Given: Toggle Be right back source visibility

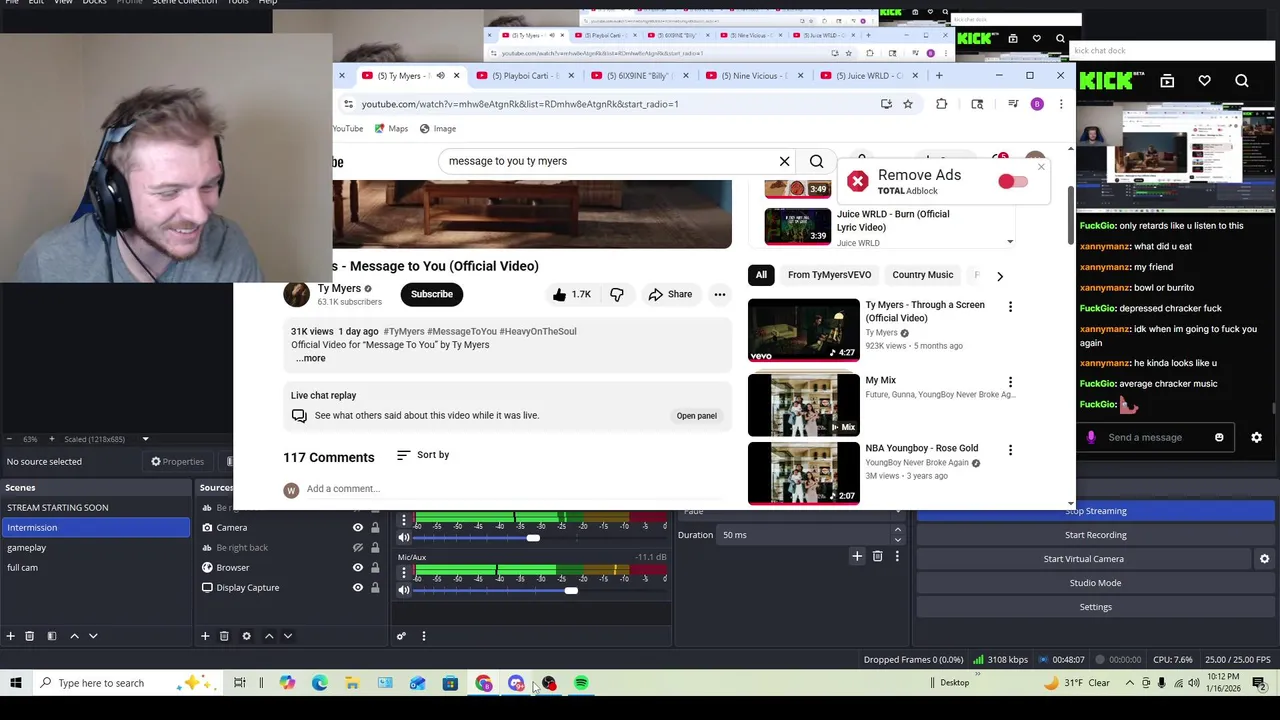Looking at the screenshot, I should (x=358, y=548).
